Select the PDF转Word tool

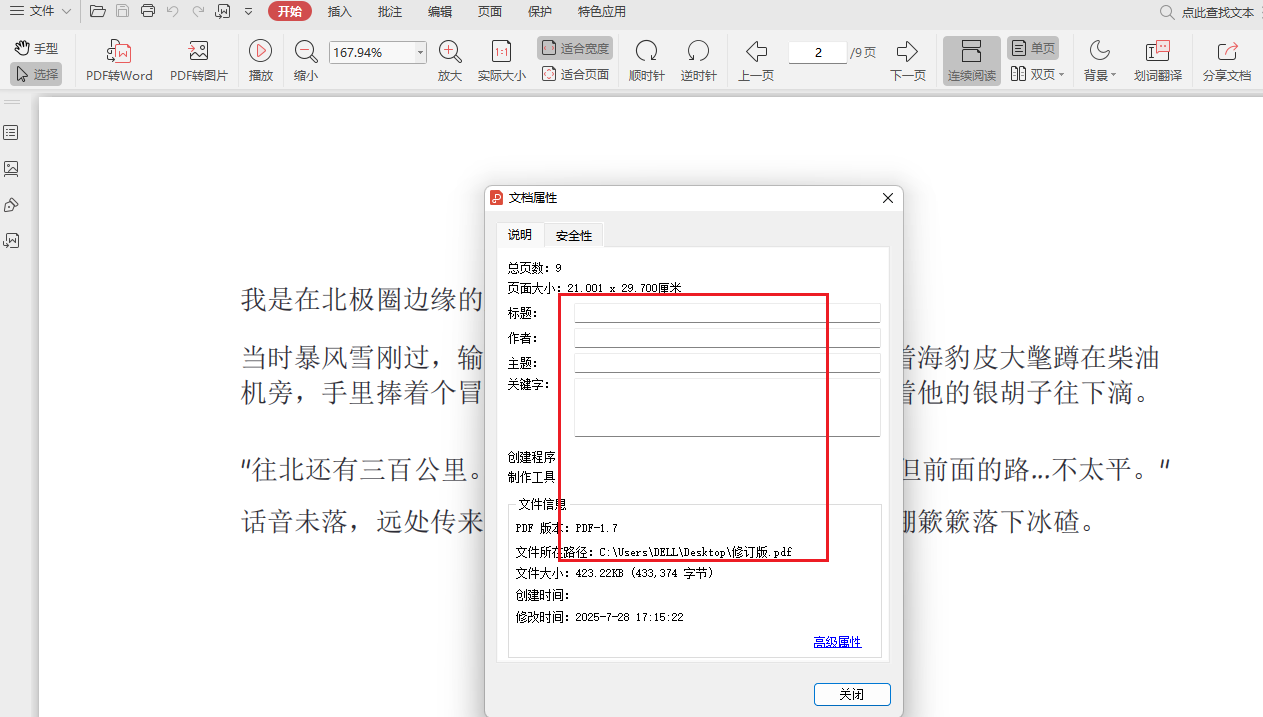coord(118,60)
